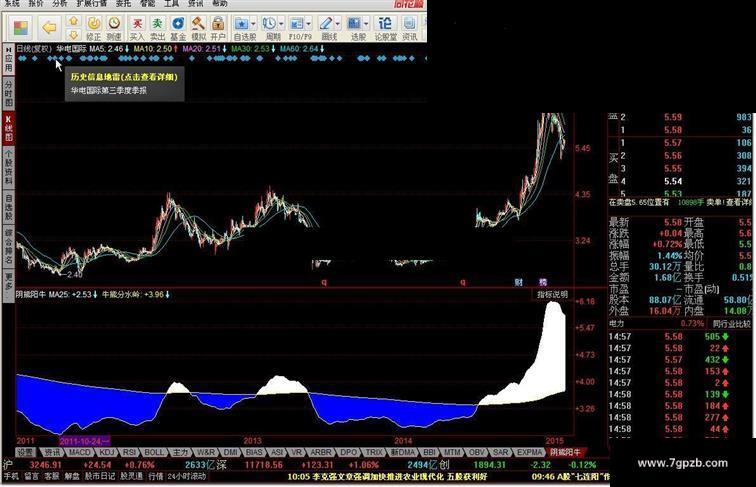This screenshot has width=756, height=487.
Task: Click the yellow down arrow in toolbar
Action: [73, 35]
